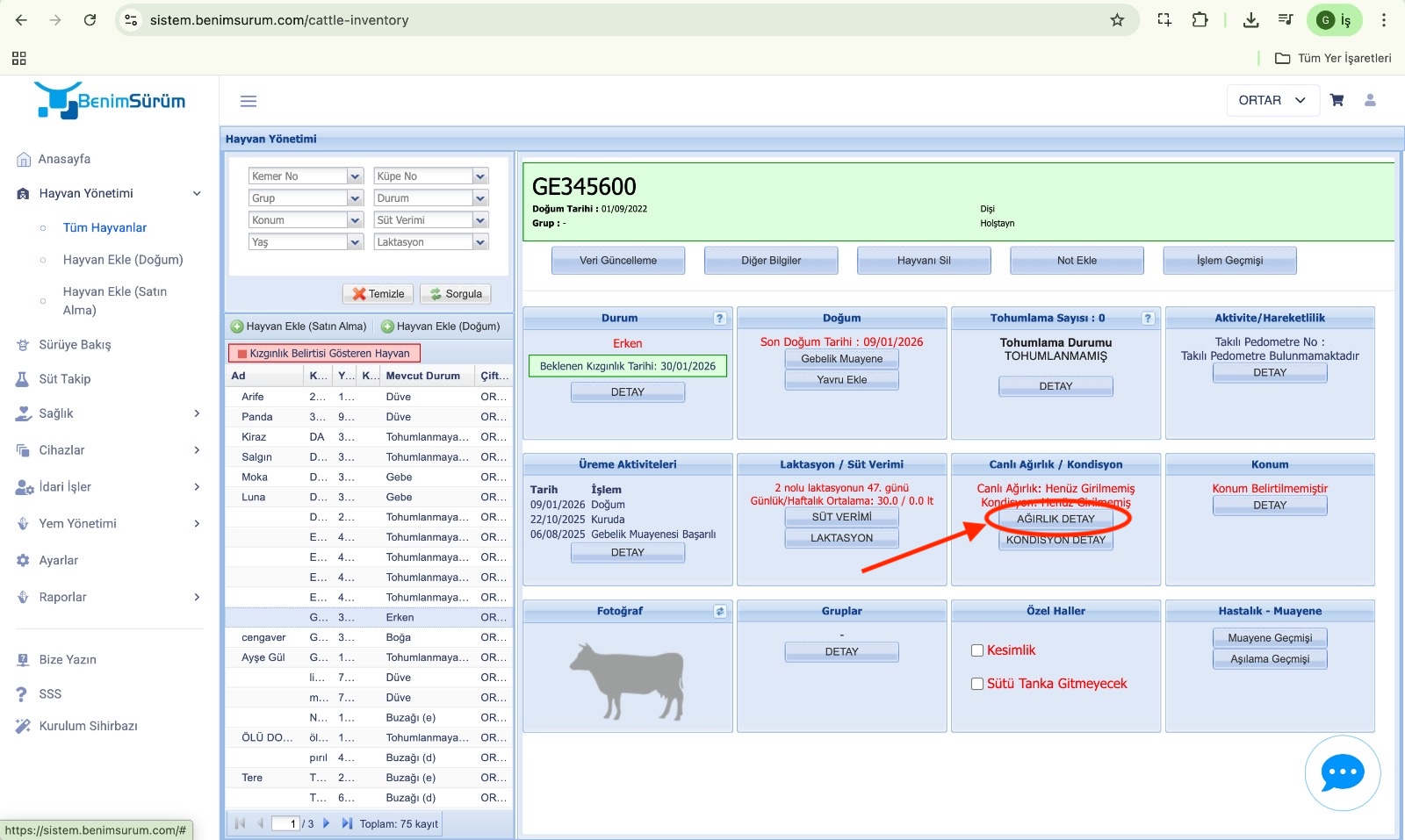The height and width of the screenshot is (840, 1405).
Task: Expand the Sağlık sidebar menu
Action: 109,413
